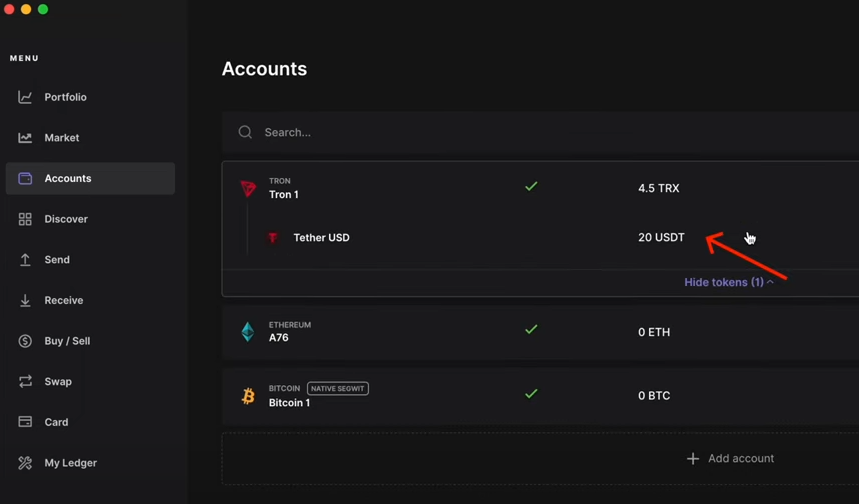Click the magnifier search icon
This screenshot has width=859, height=504.
pos(245,132)
